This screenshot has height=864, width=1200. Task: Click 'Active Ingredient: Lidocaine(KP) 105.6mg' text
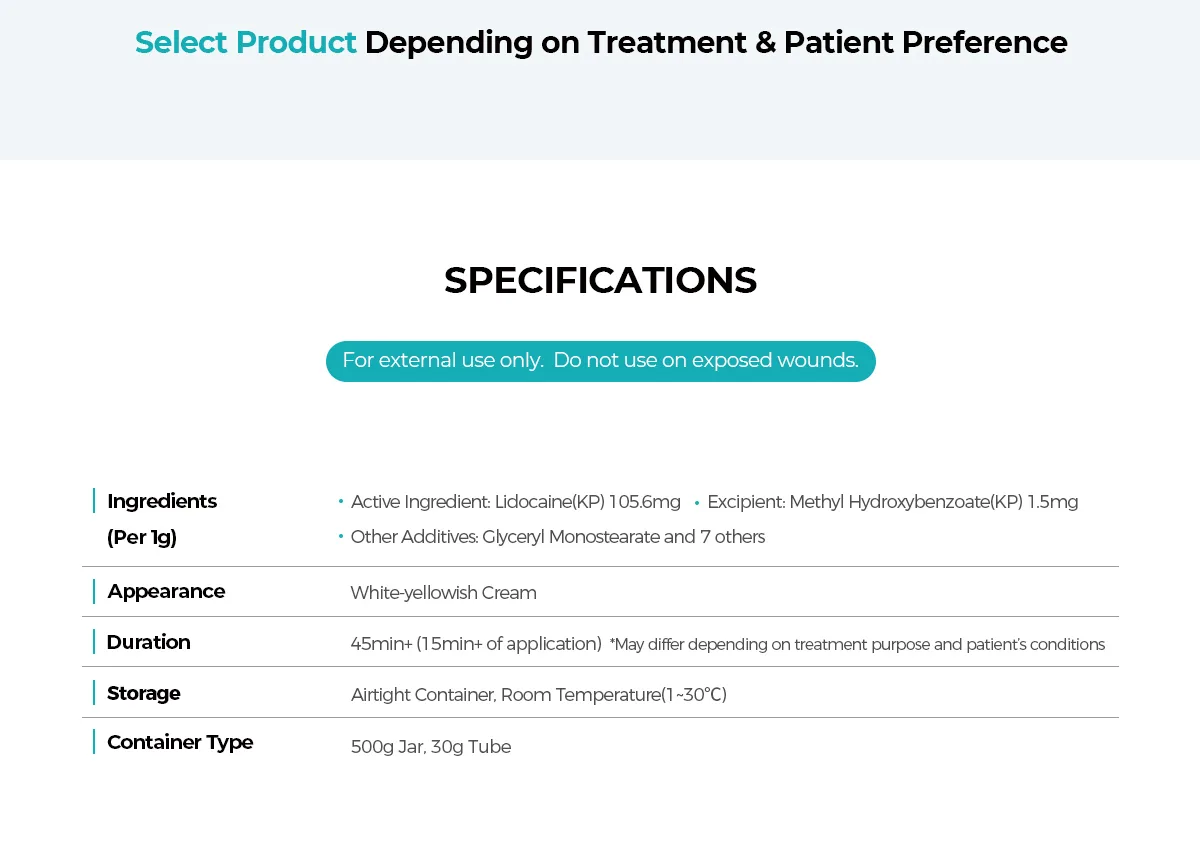coord(516,502)
